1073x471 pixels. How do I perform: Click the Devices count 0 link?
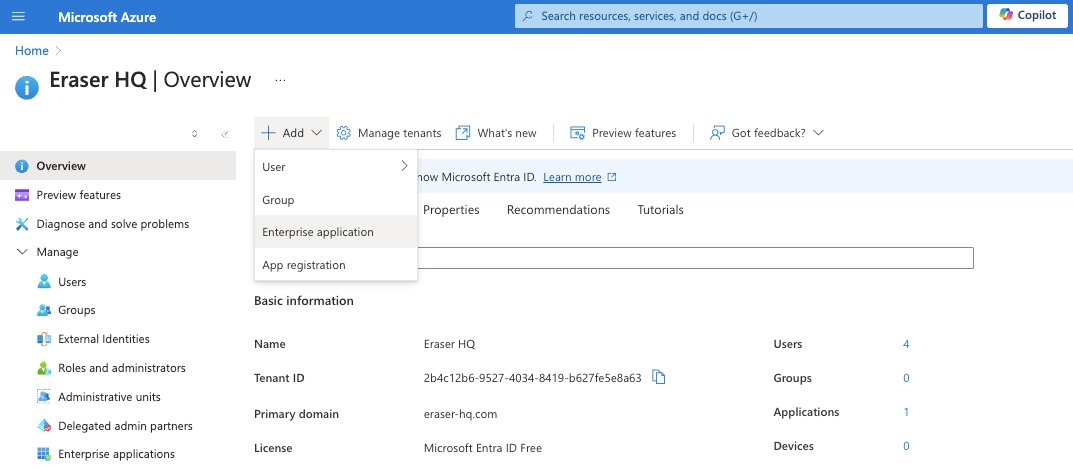pos(906,446)
